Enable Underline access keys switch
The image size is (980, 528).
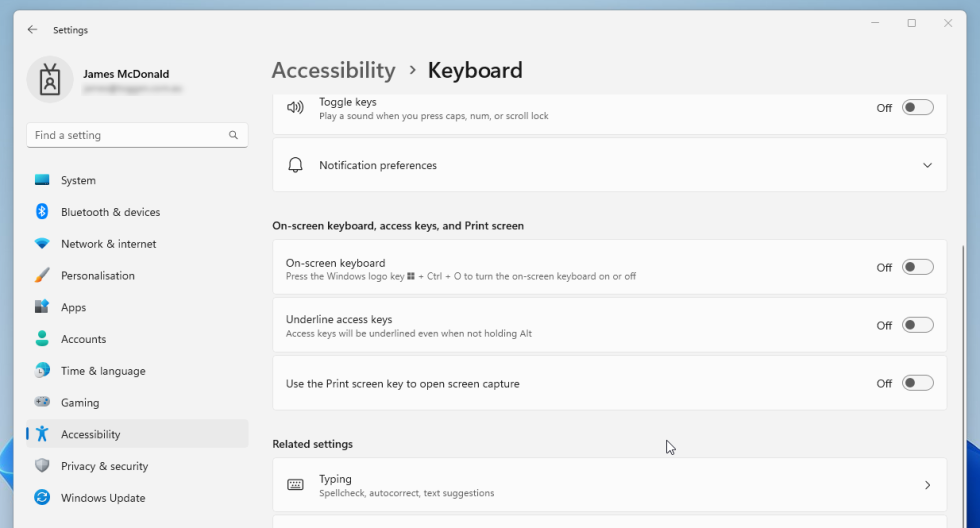(917, 325)
